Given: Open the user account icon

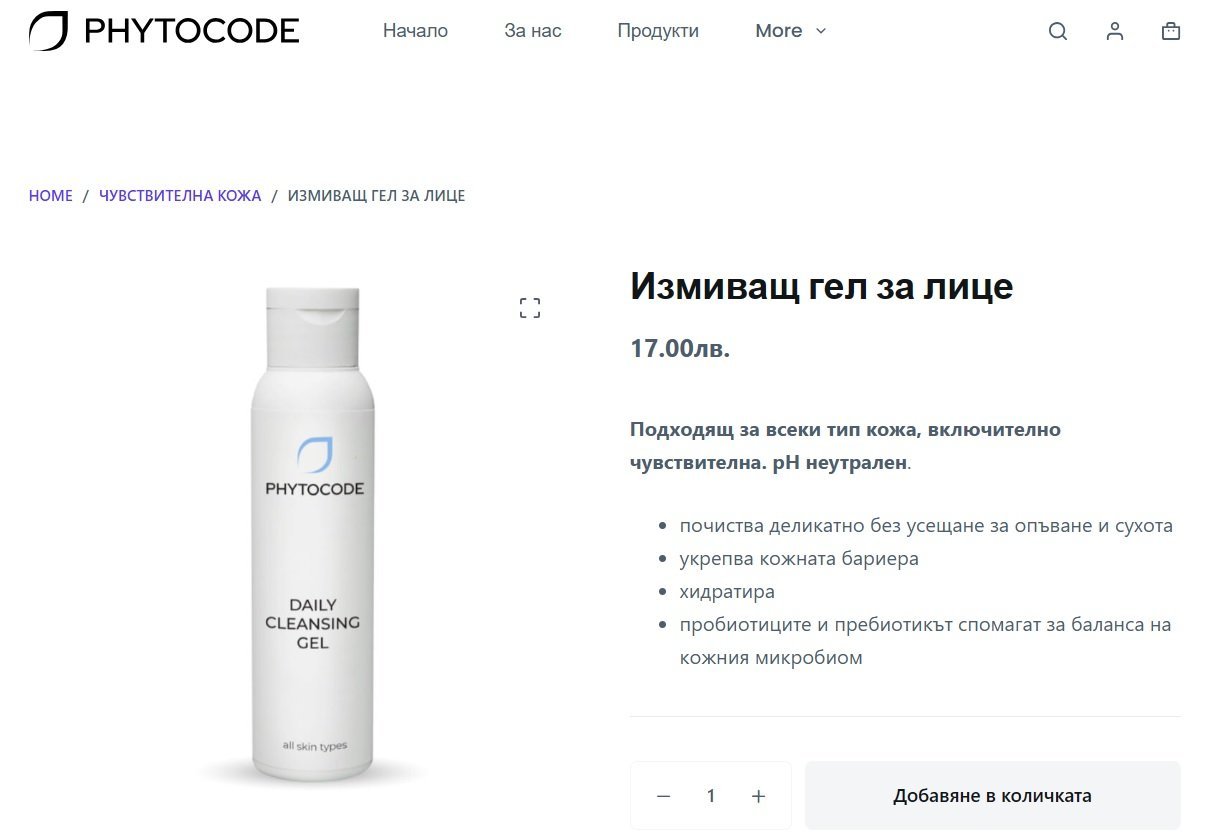Looking at the screenshot, I should click(1115, 31).
